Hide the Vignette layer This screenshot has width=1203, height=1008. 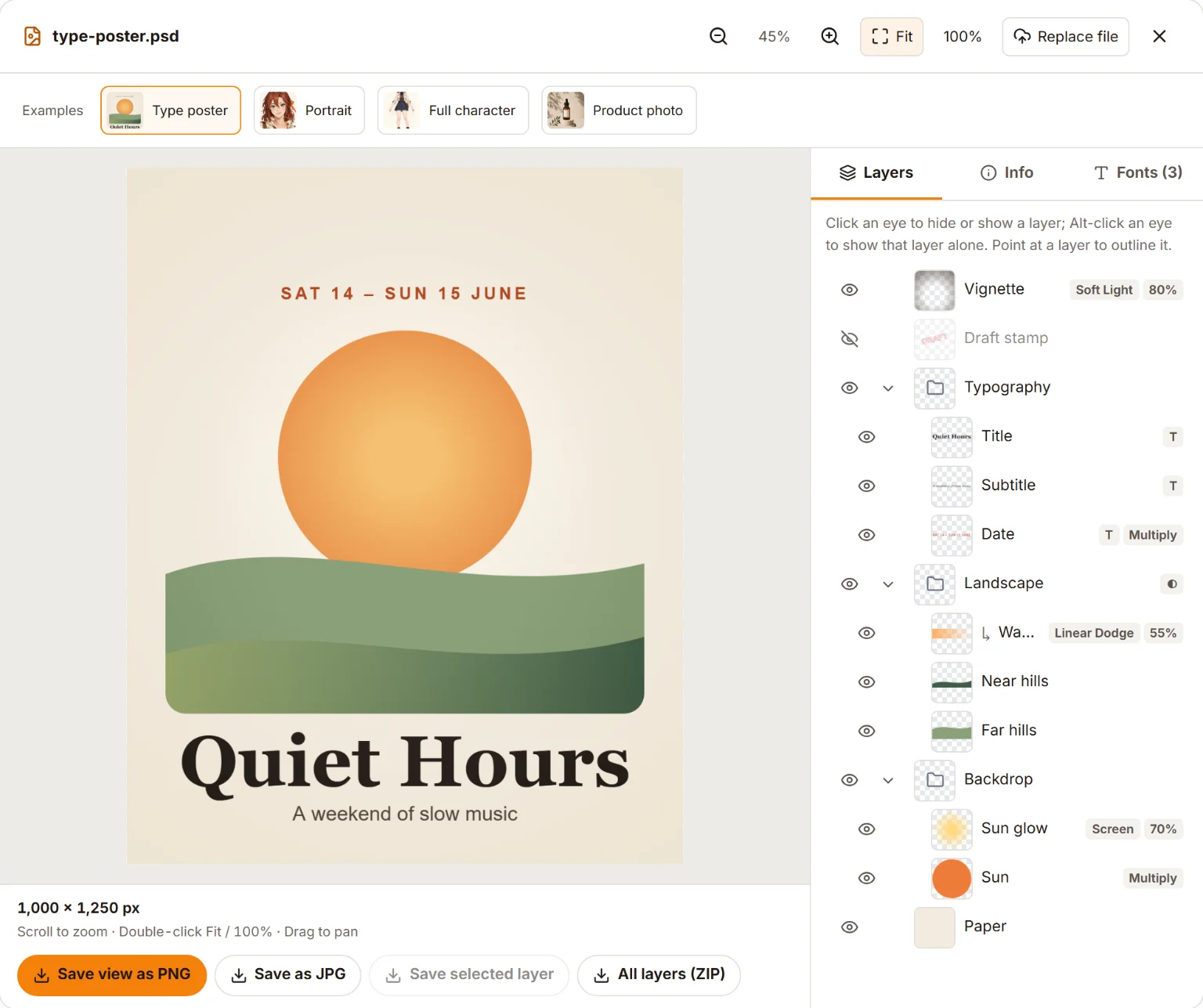[x=849, y=290]
